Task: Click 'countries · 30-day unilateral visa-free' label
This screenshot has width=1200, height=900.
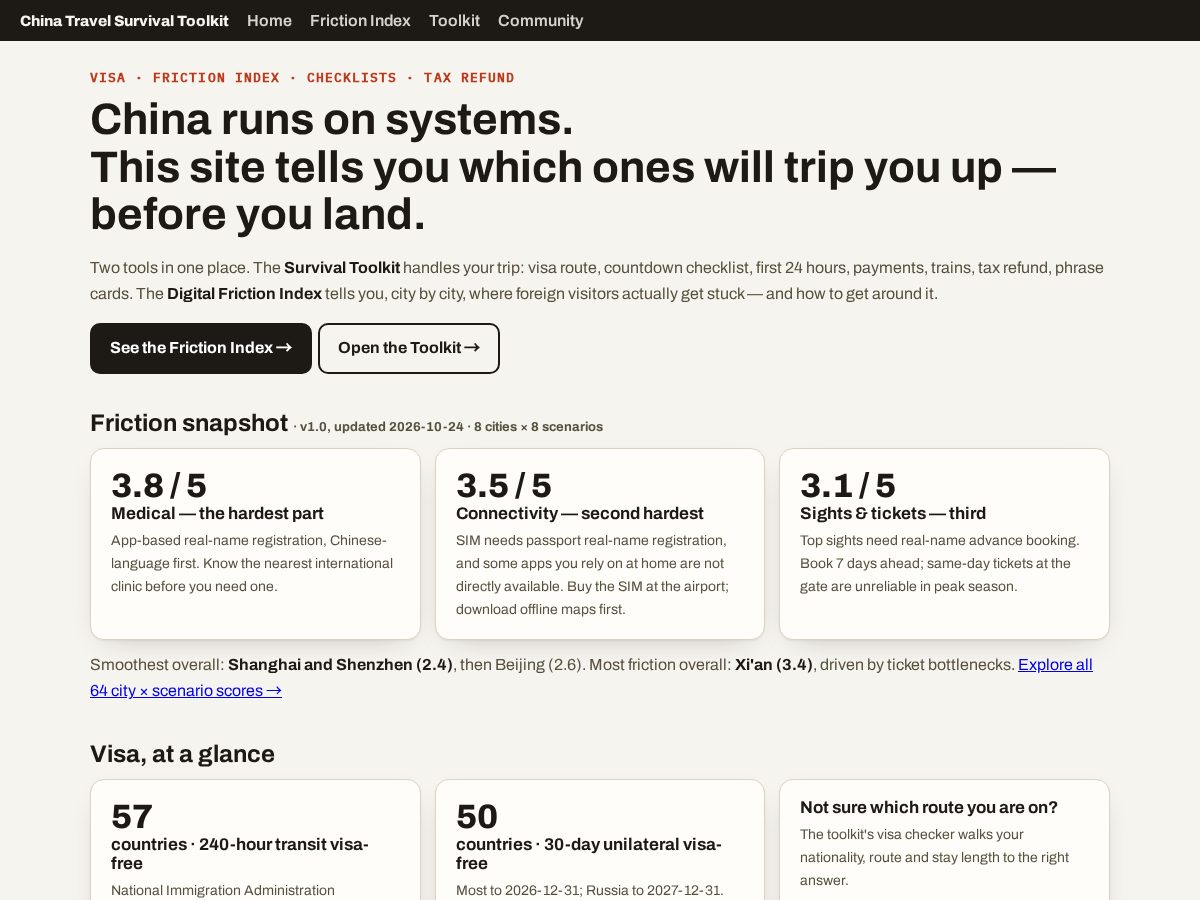Action: click(589, 854)
